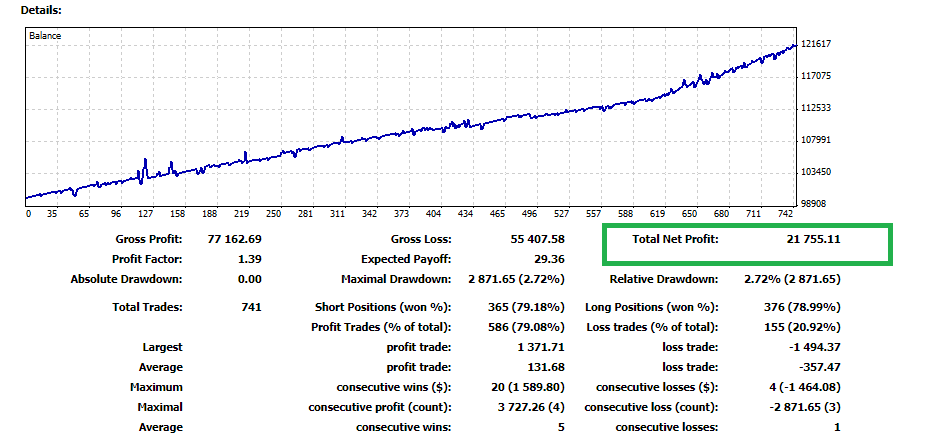Click the largest loss trade value -1 494.37

point(815,347)
